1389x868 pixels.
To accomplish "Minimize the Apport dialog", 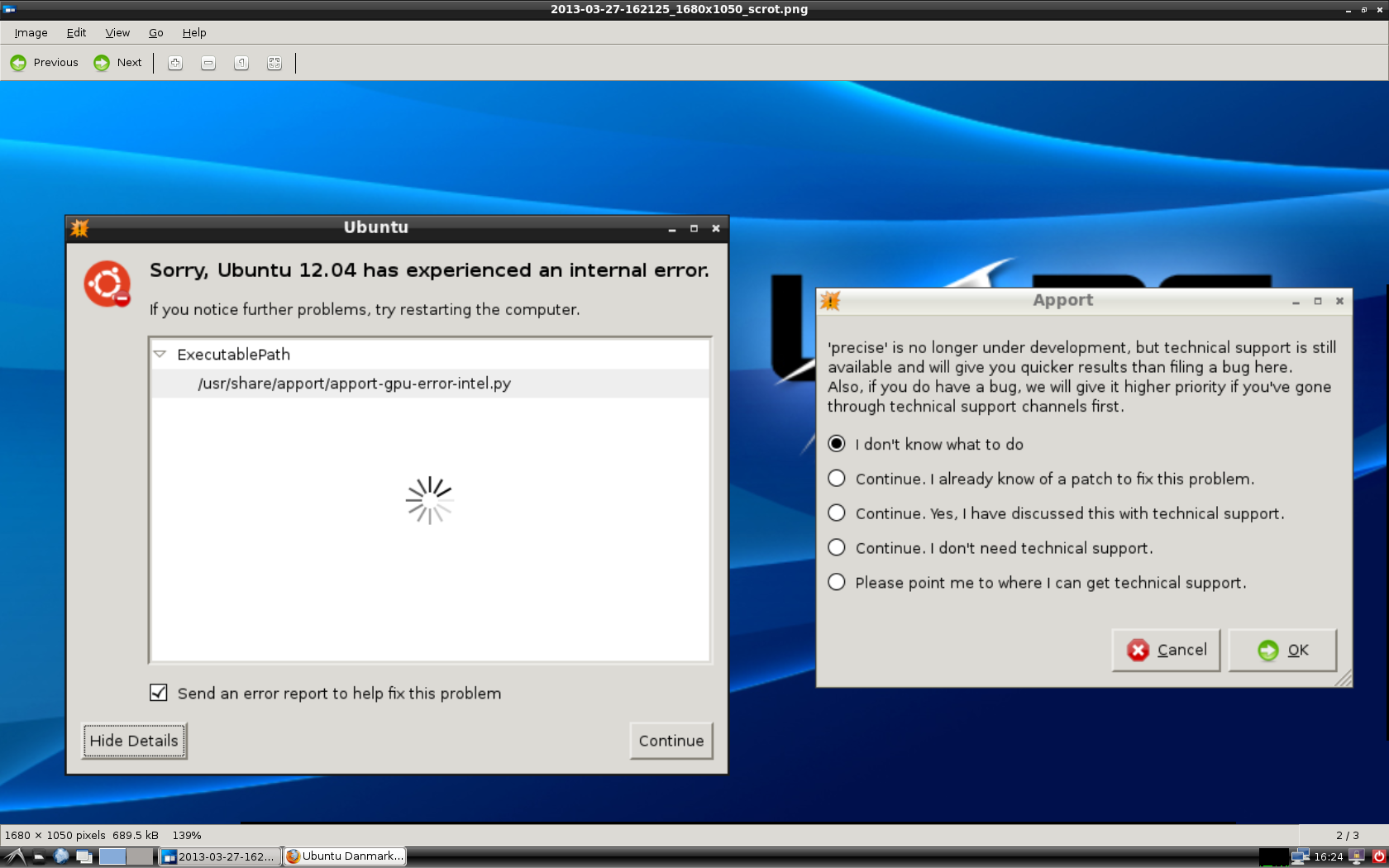I will [1296, 302].
